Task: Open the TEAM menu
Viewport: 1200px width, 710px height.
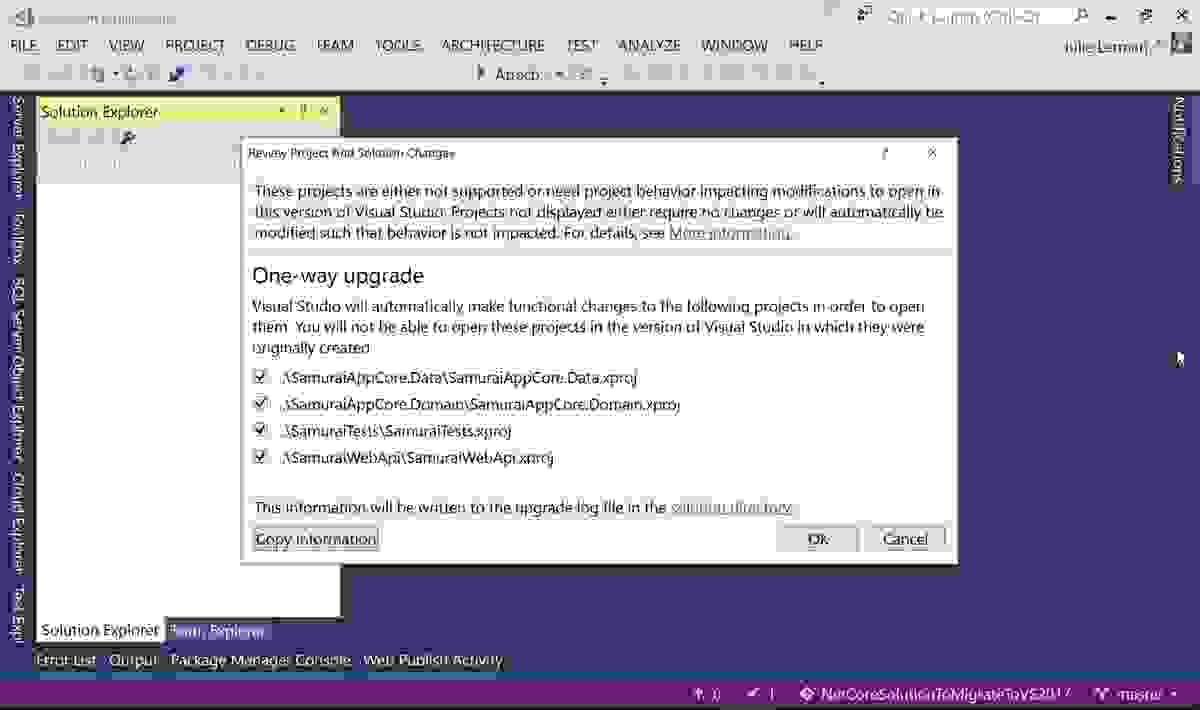Action: 335,45
